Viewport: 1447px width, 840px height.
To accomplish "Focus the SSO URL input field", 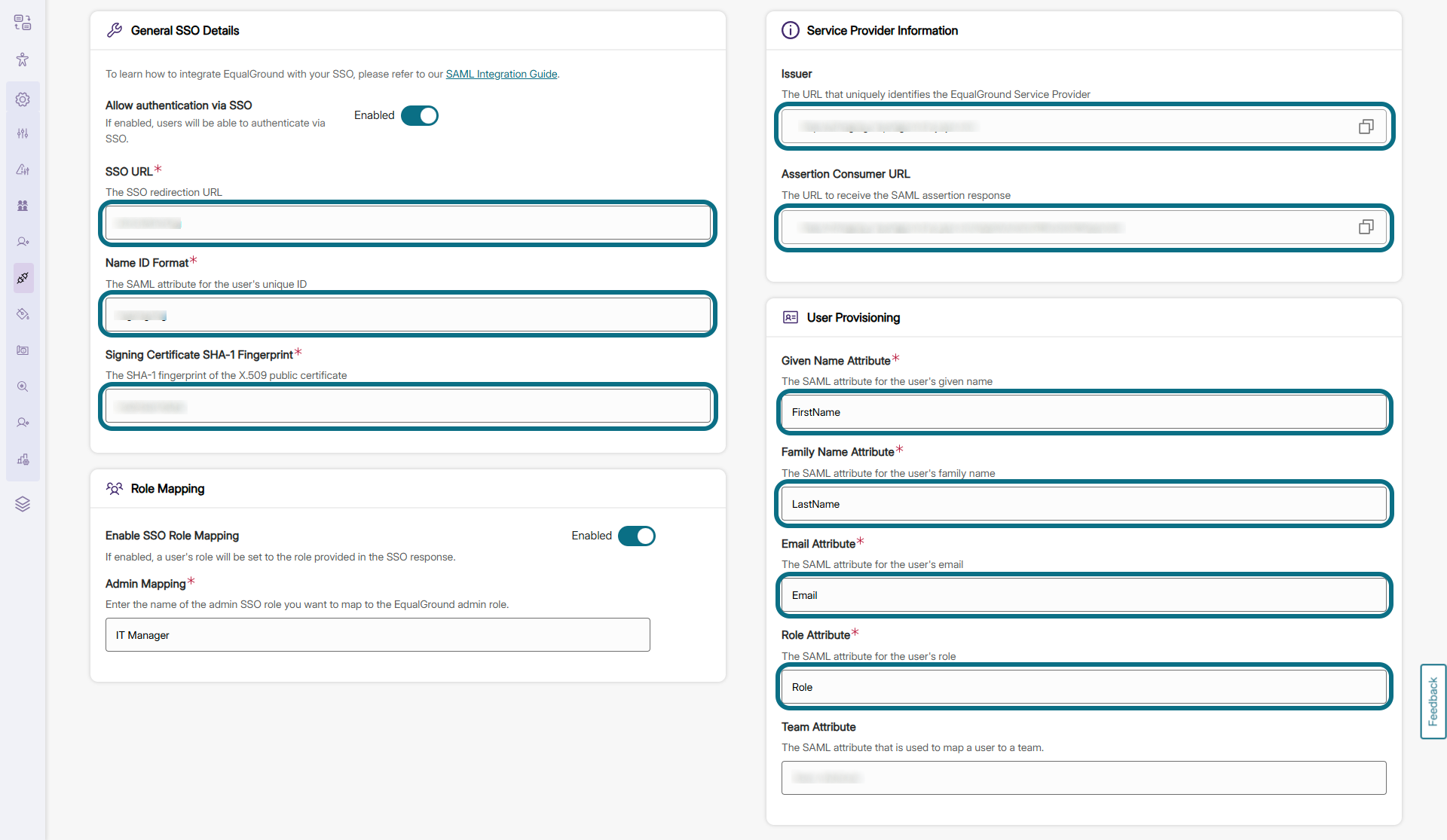I will (408, 223).
